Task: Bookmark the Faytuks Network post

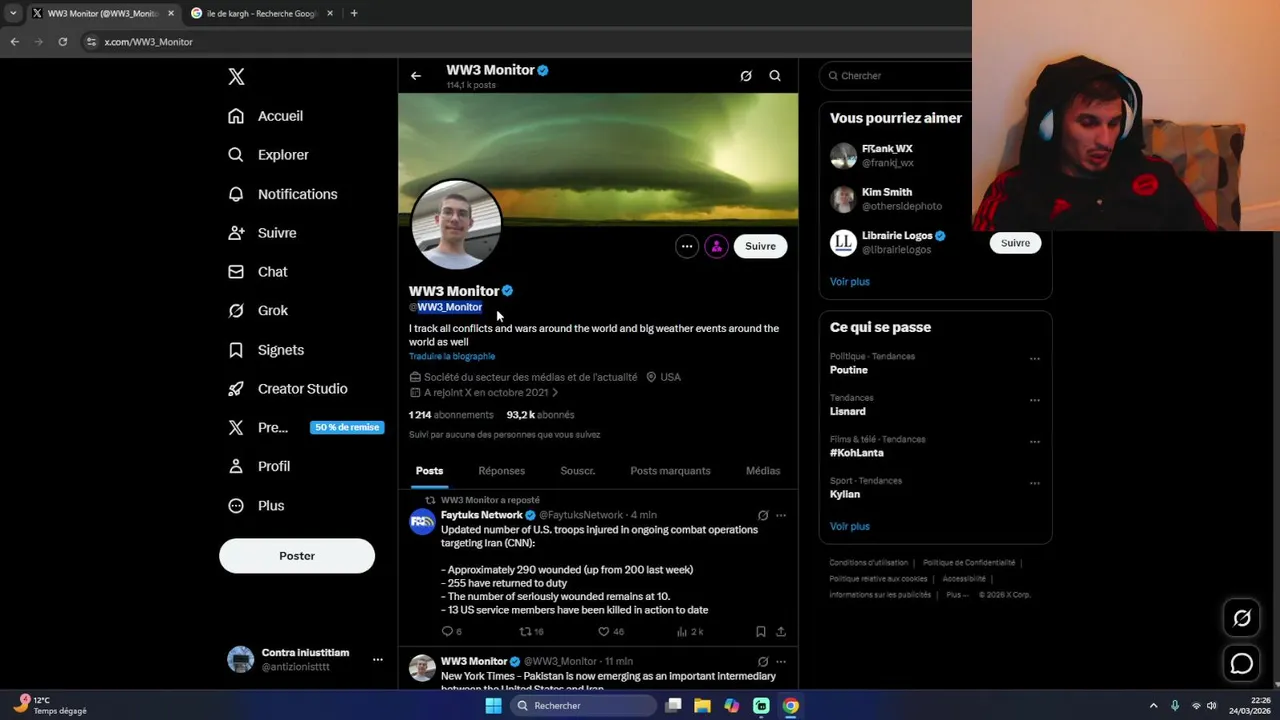Action: point(761,632)
